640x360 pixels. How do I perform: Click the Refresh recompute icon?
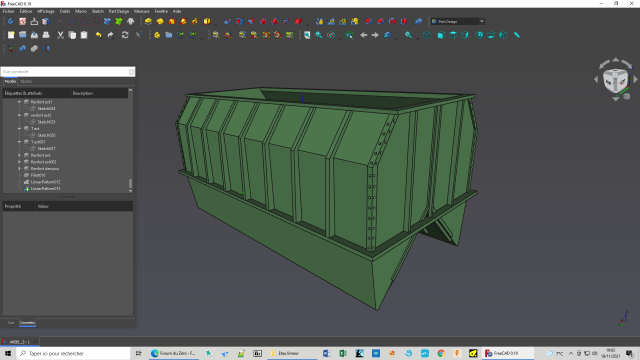click(125, 35)
